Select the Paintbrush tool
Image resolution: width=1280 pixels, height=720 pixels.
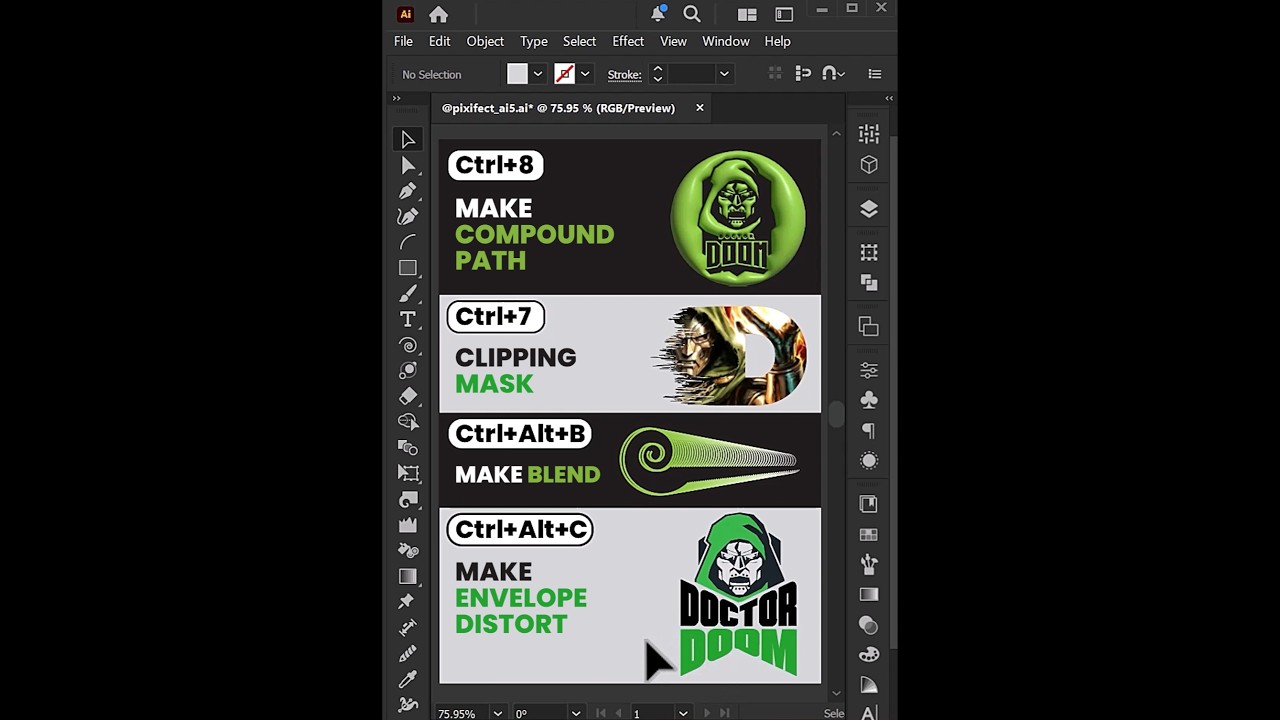408,294
